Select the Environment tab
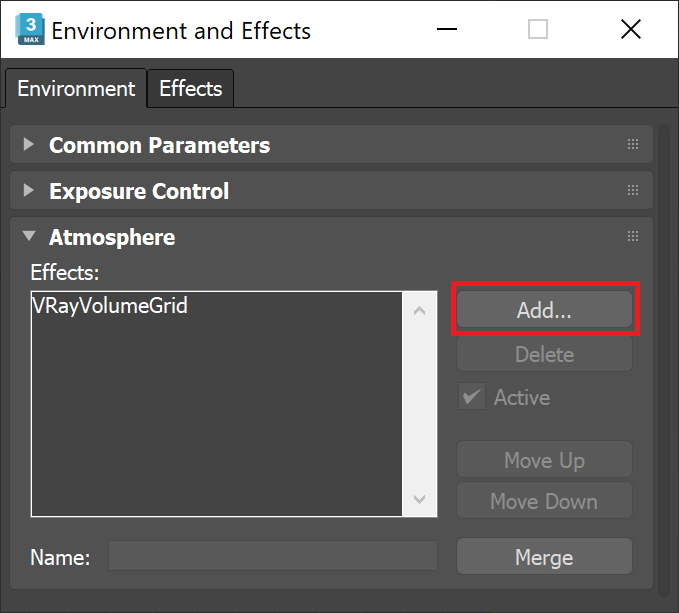Screen dimensions: 679x613 coord(76,89)
